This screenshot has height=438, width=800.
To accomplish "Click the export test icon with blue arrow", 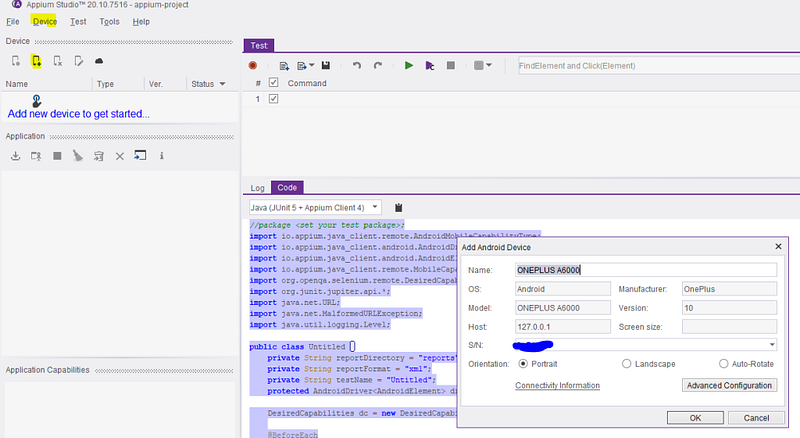I will pyautogui.click(x=302, y=66).
